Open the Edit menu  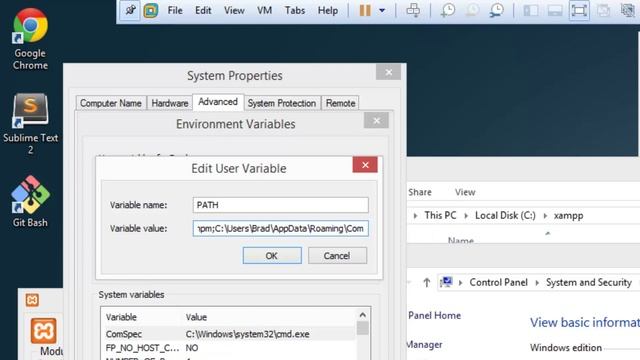(203, 11)
